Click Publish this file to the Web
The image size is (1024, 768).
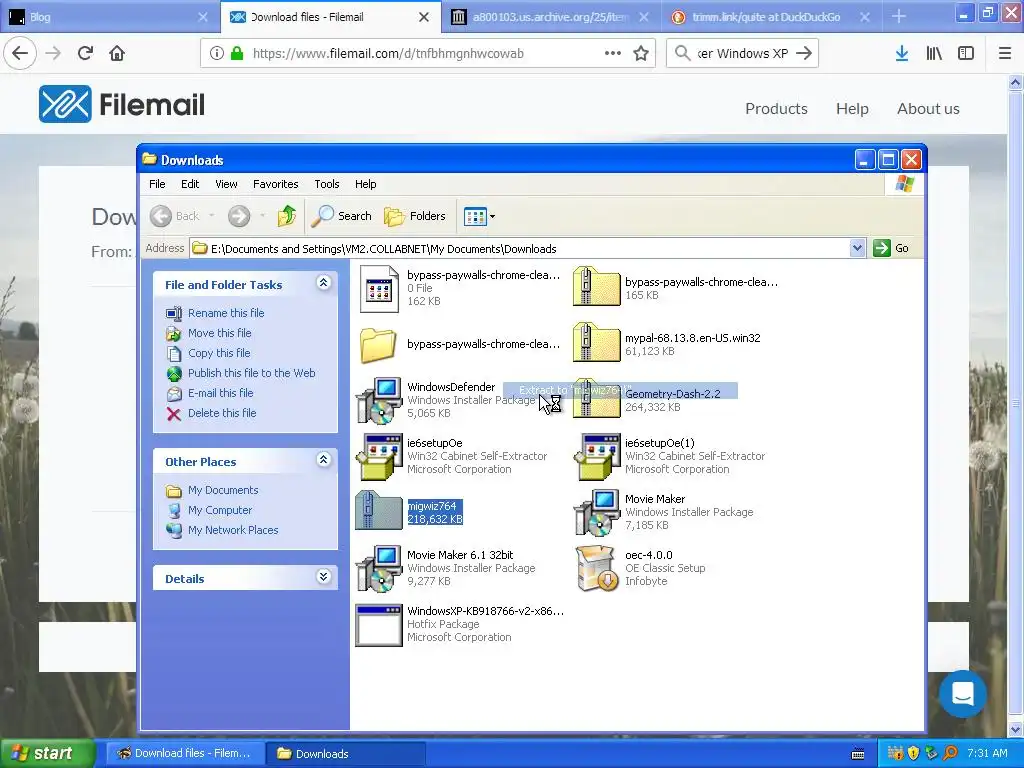point(251,373)
